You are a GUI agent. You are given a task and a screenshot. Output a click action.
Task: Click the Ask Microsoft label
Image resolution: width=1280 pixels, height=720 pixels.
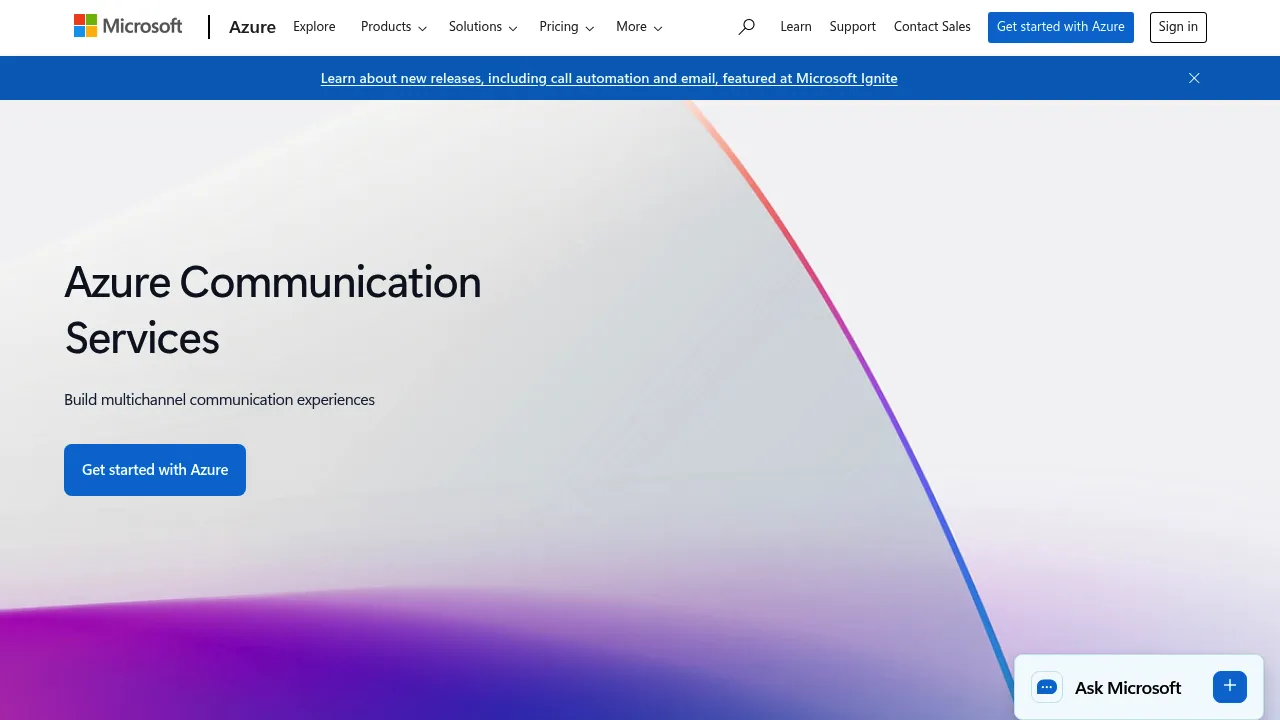click(x=1128, y=688)
